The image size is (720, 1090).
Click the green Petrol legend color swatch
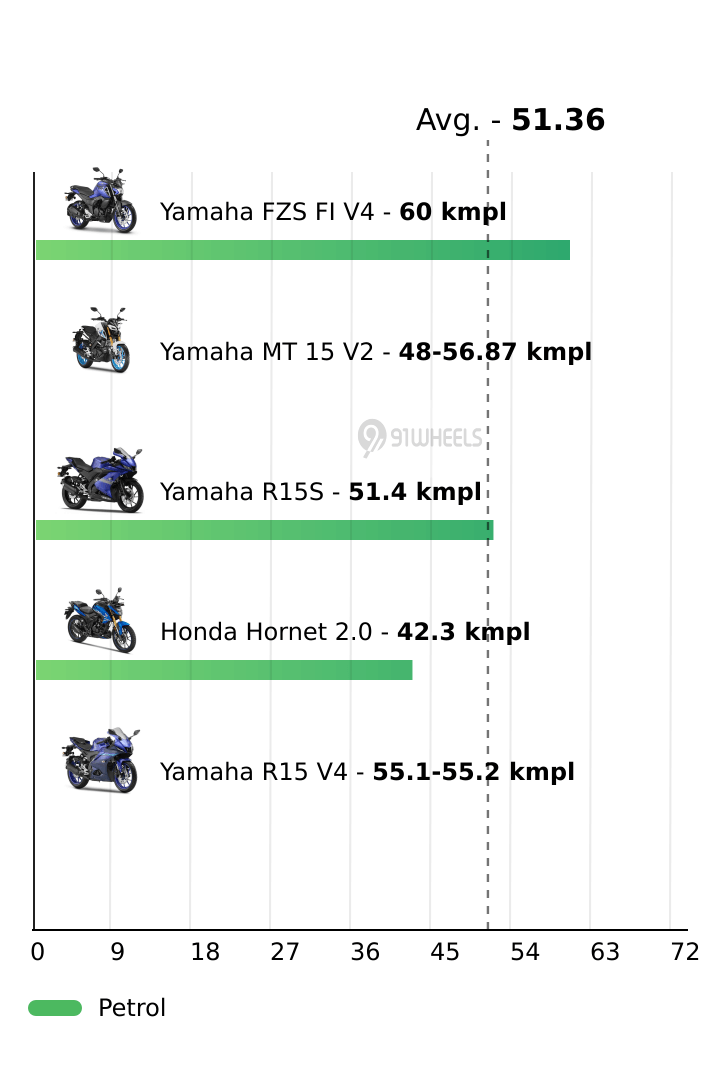click(55, 1008)
